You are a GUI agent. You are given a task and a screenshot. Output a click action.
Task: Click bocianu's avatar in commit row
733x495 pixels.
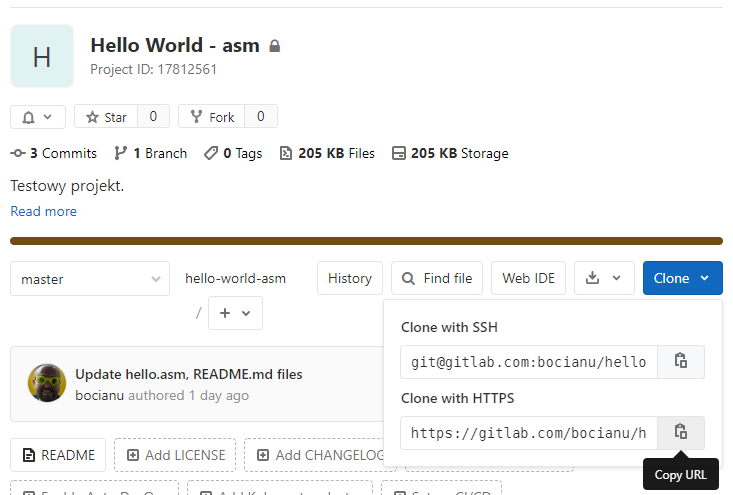click(x=47, y=383)
